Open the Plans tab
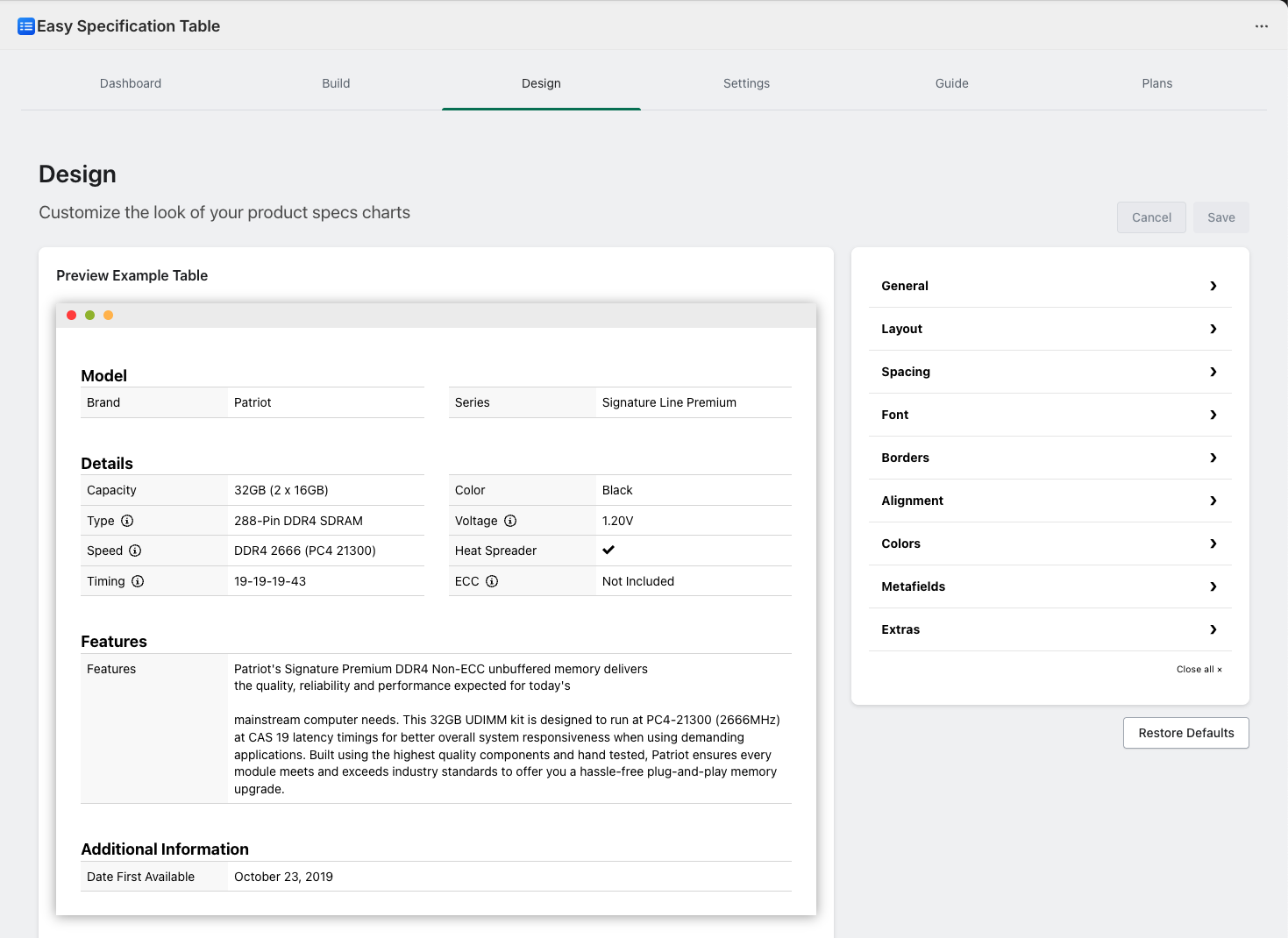The image size is (1288, 938). 1156,83
